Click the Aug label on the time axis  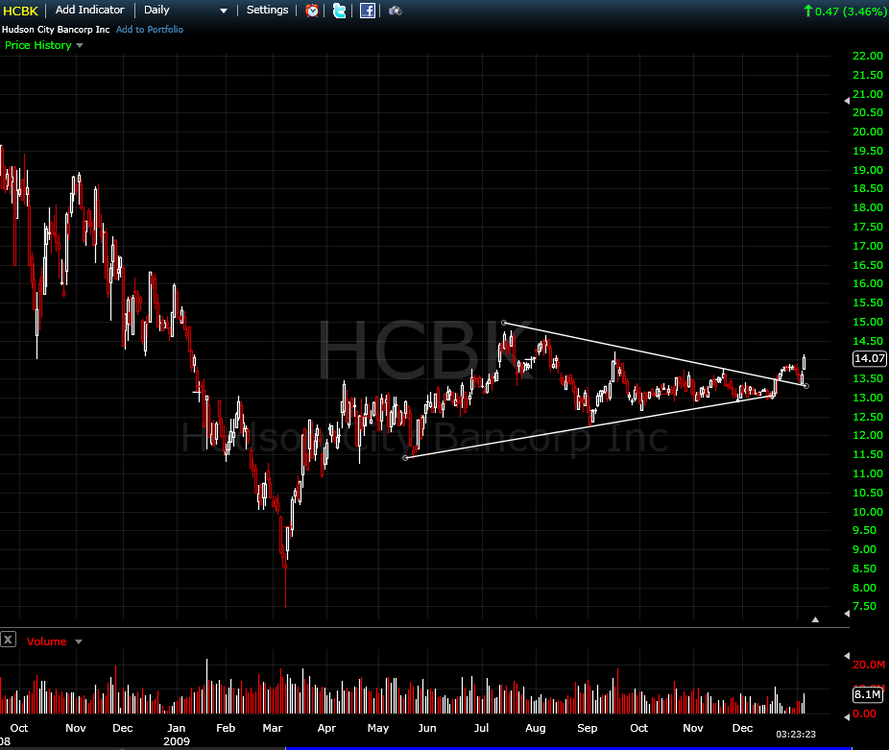(x=535, y=728)
